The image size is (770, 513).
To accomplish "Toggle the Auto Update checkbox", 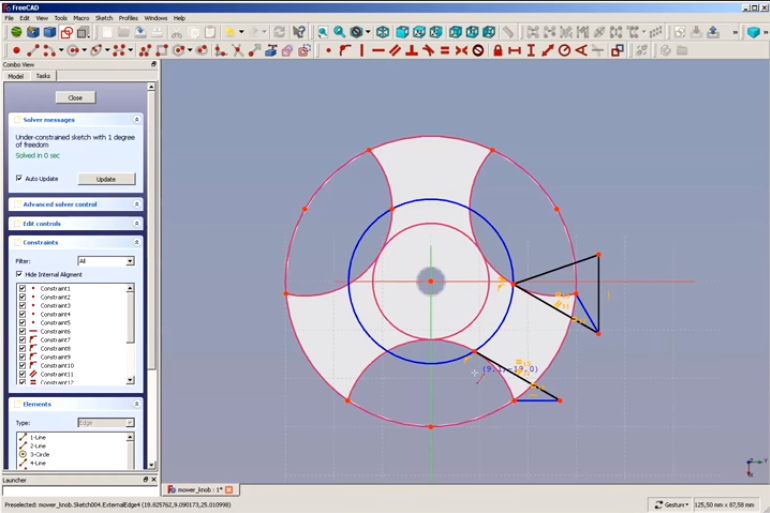I will (19, 178).
